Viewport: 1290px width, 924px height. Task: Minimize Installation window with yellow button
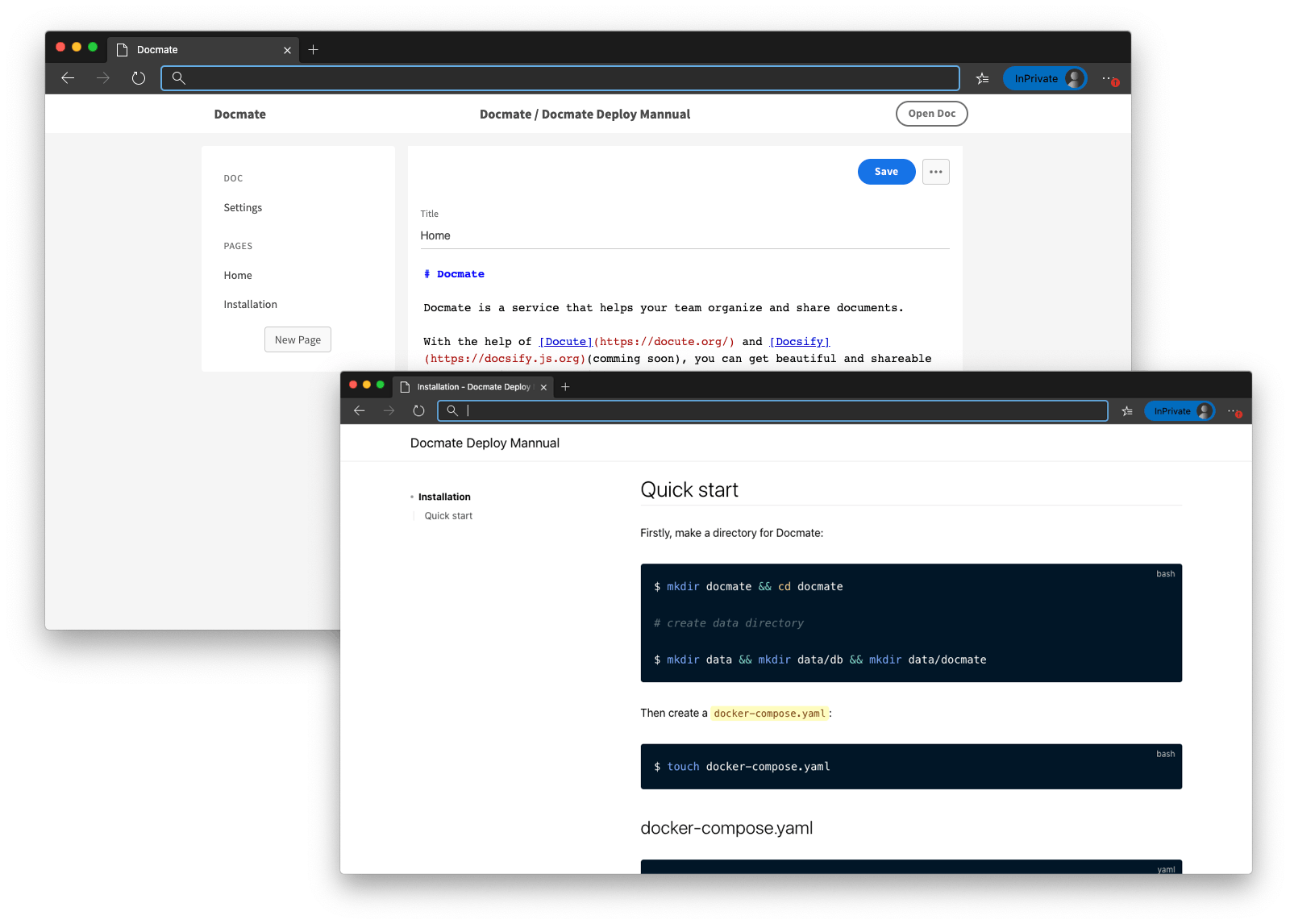[367, 385]
